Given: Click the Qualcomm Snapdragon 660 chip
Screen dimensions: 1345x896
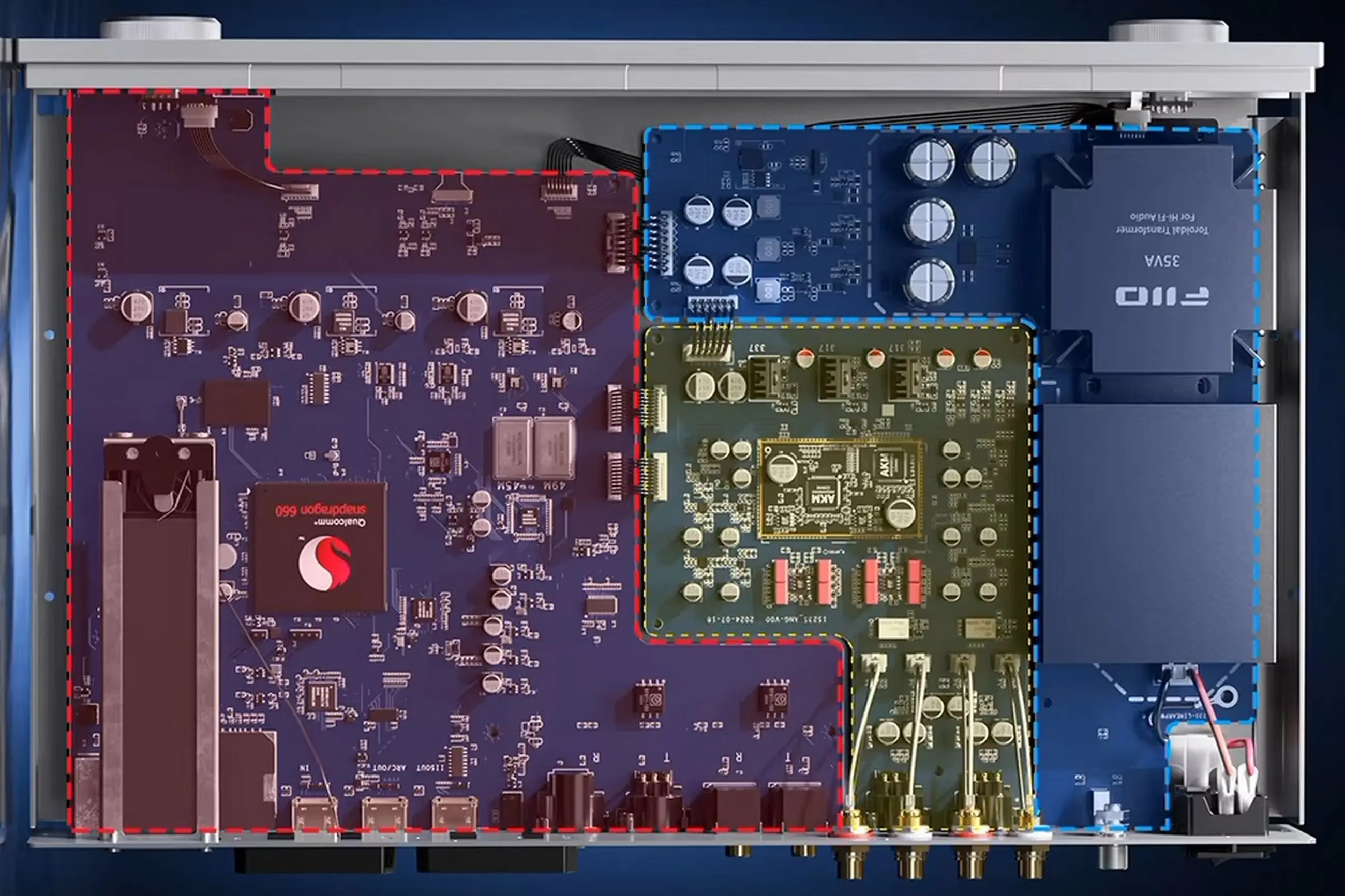Looking at the screenshot, I should (x=320, y=547).
